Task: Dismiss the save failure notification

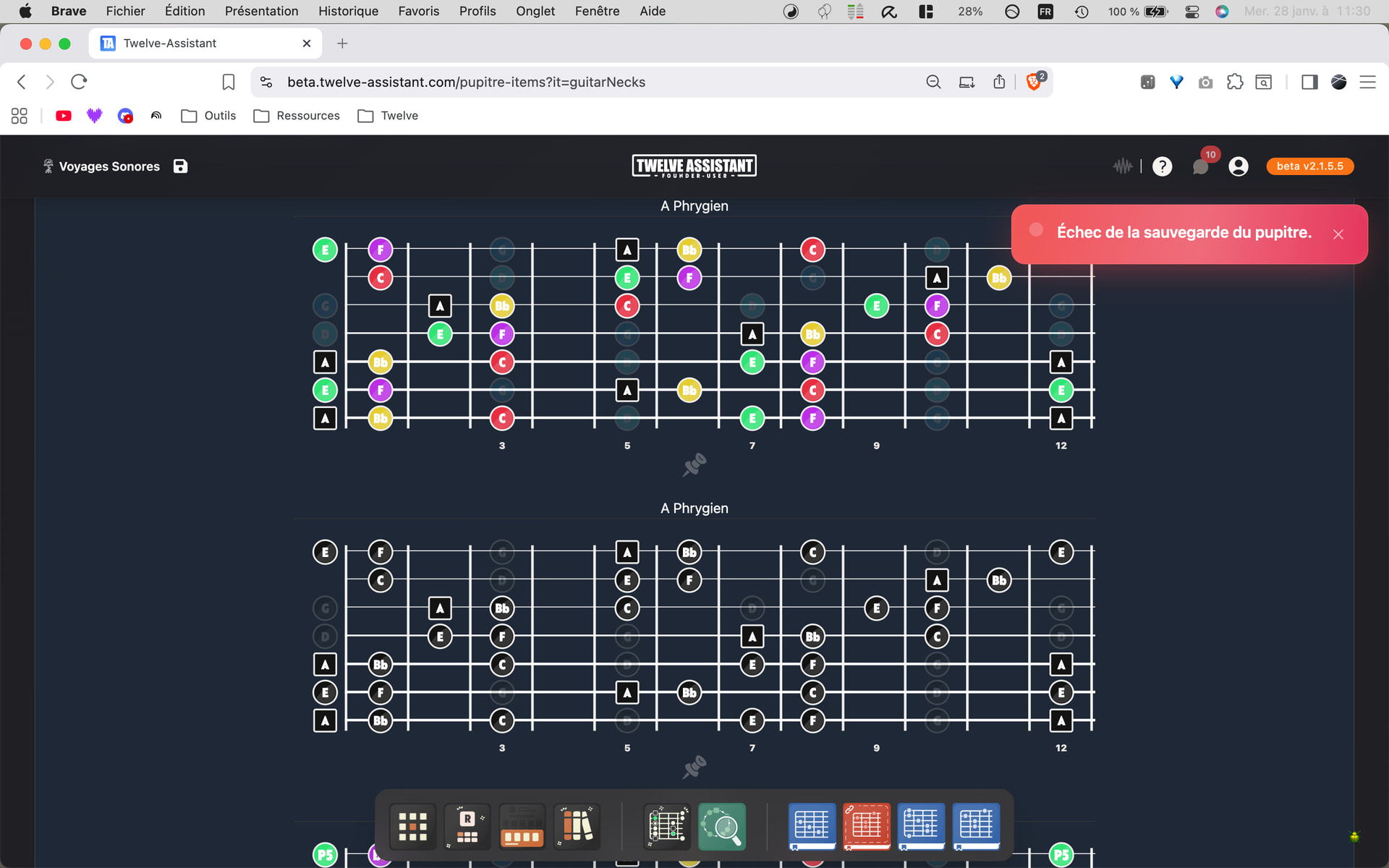Action: click(x=1338, y=234)
